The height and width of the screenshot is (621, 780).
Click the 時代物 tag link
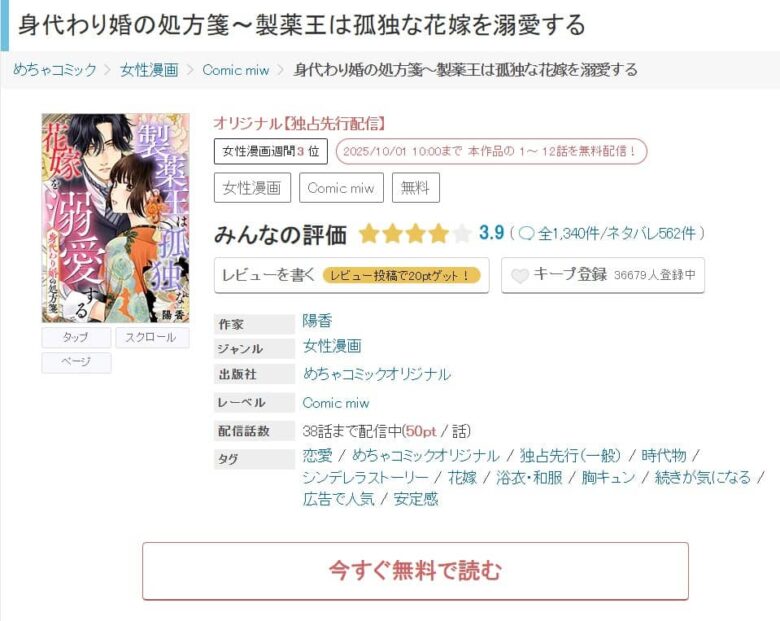(664, 455)
